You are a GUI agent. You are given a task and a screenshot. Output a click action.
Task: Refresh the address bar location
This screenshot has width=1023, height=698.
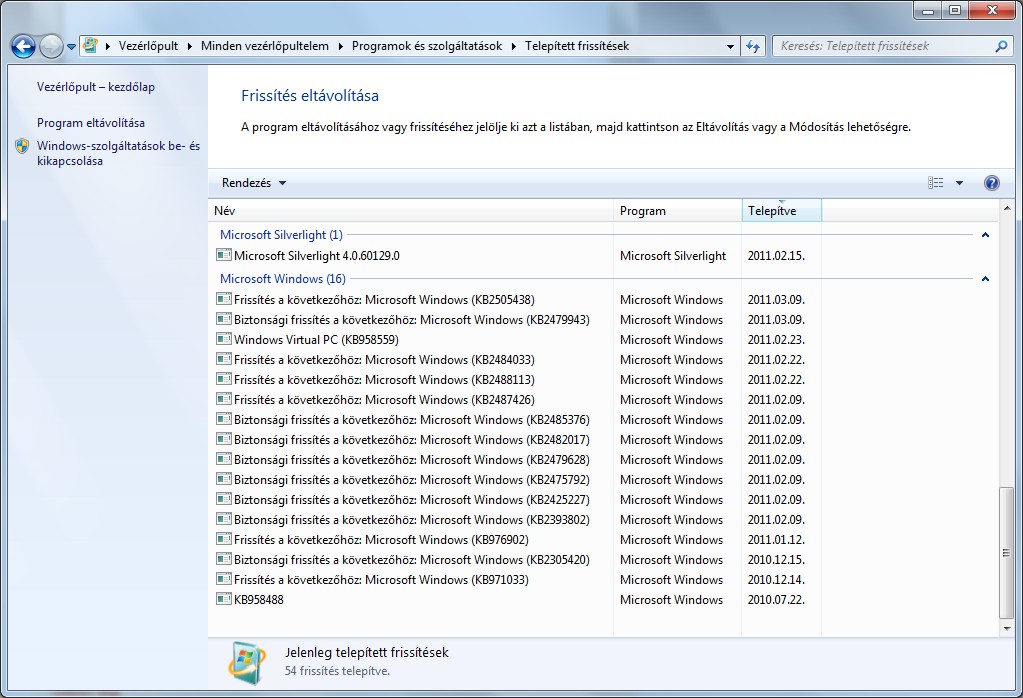pos(753,46)
